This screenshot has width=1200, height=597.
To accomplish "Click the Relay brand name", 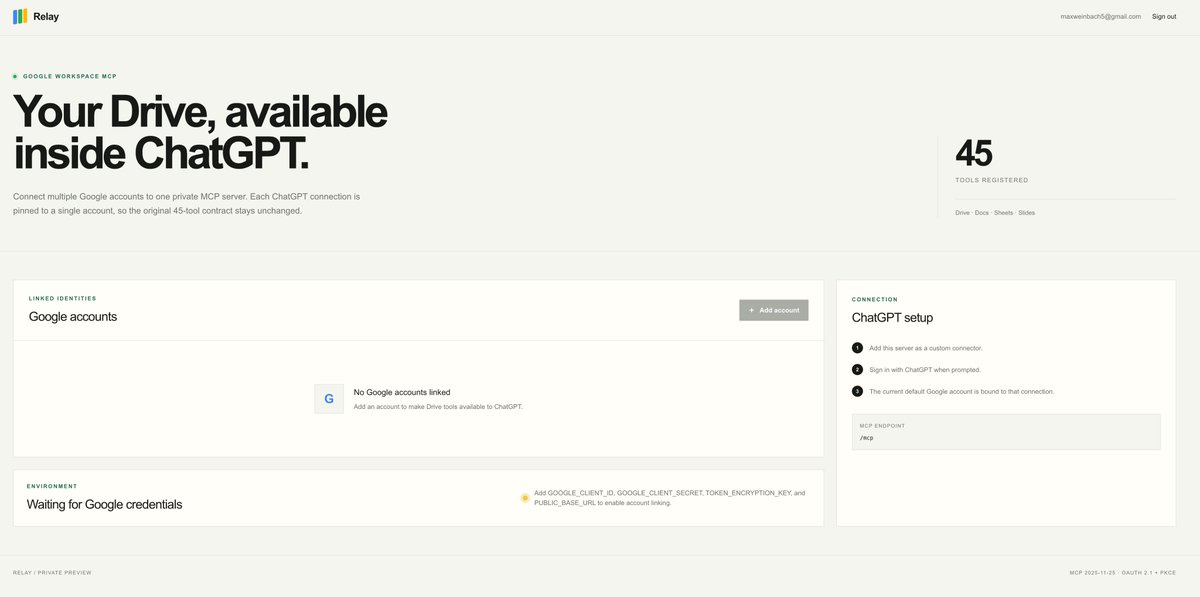I will [46, 16].
